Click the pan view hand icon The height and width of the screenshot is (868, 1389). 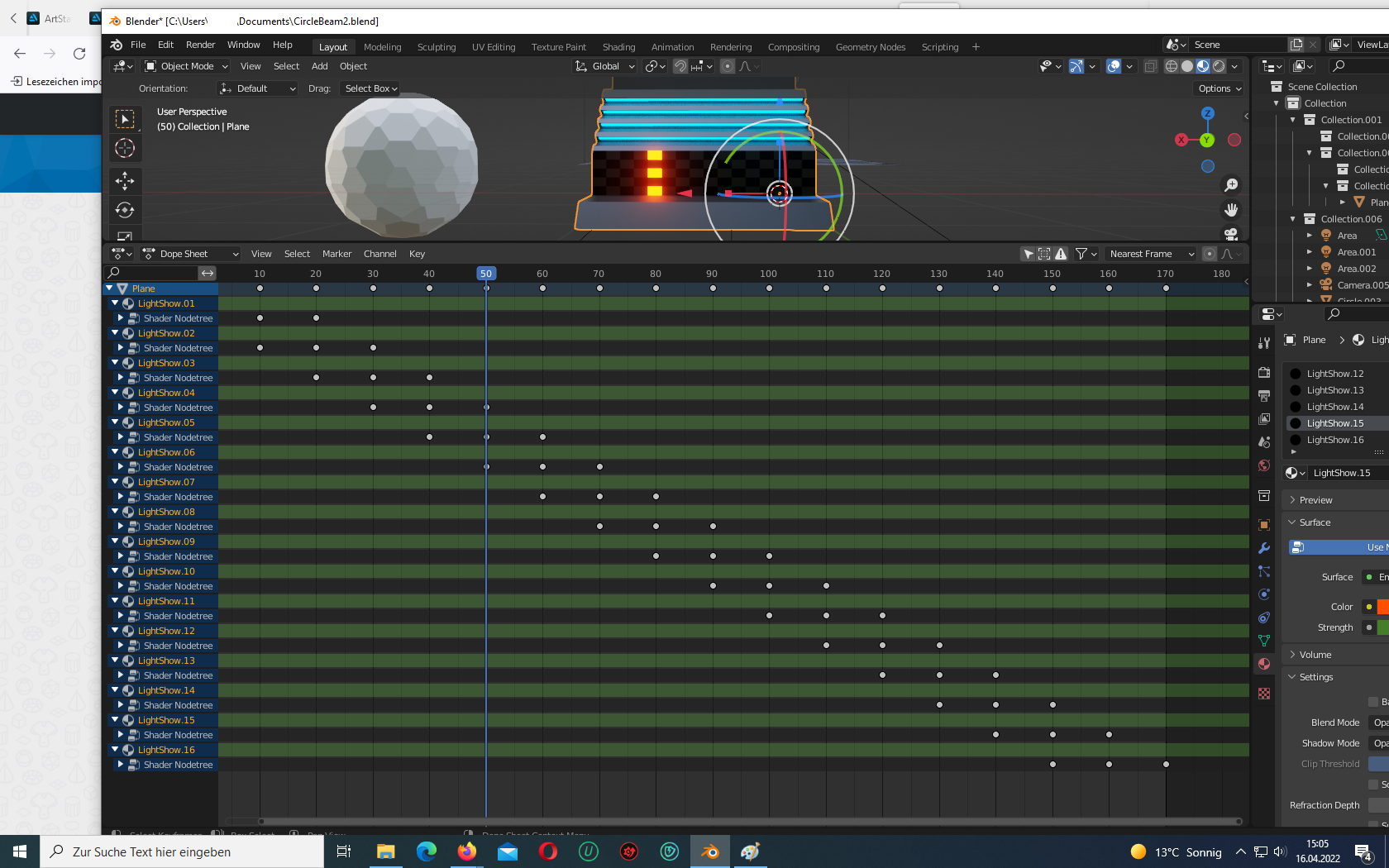pos(1231,210)
